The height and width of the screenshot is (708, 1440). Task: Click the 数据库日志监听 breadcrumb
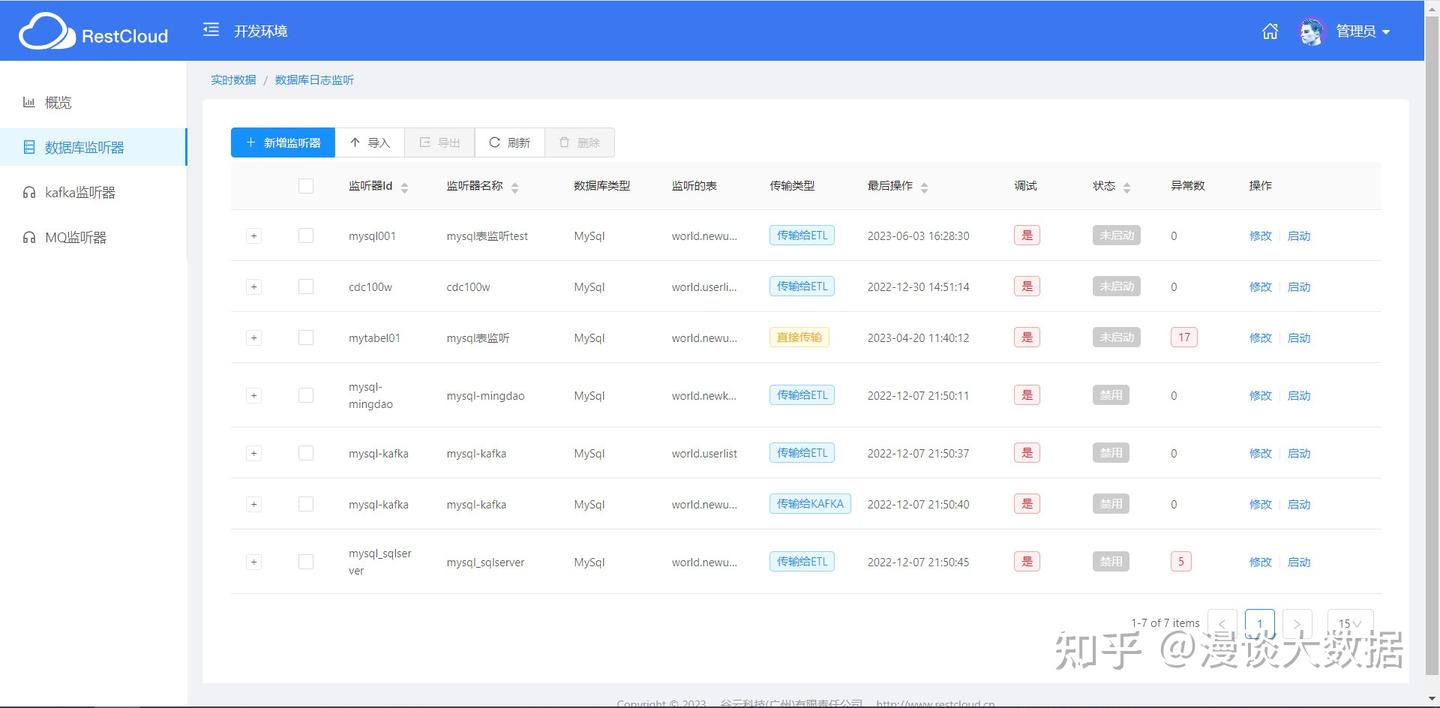click(x=314, y=80)
